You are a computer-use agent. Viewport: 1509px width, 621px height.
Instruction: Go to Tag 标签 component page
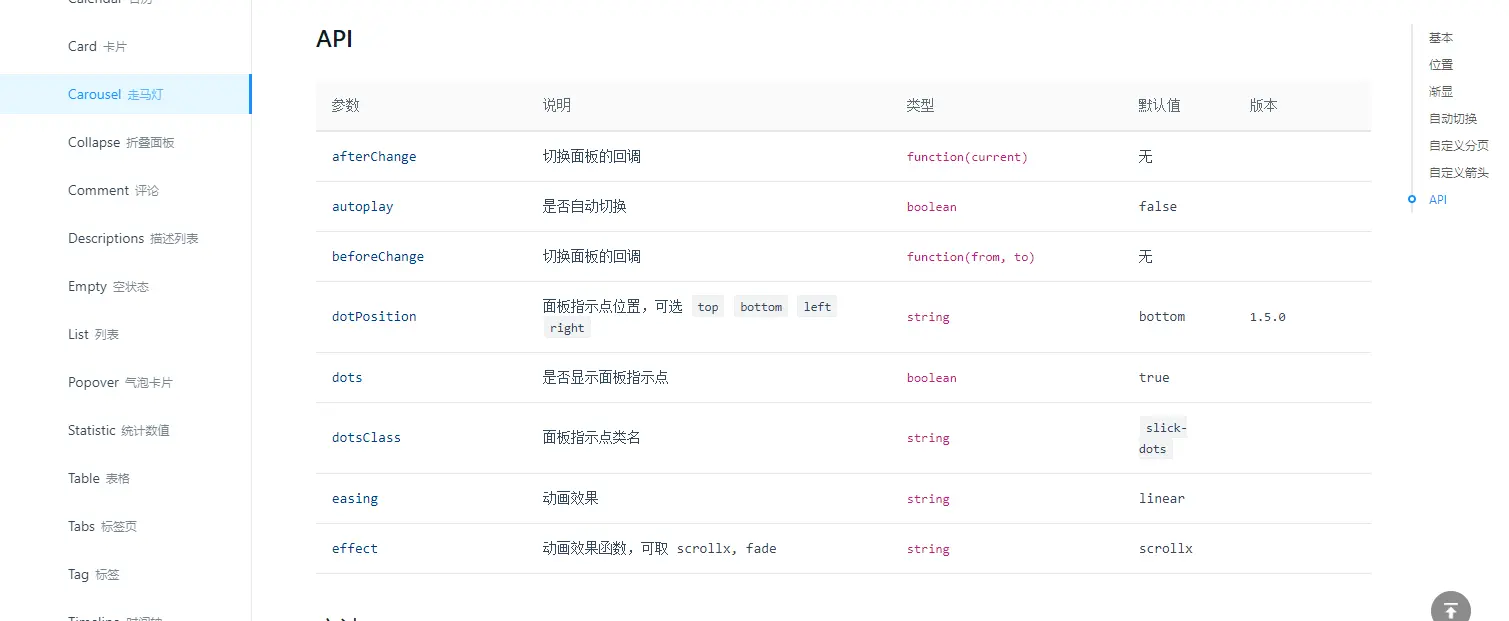(x=93, y=574)
